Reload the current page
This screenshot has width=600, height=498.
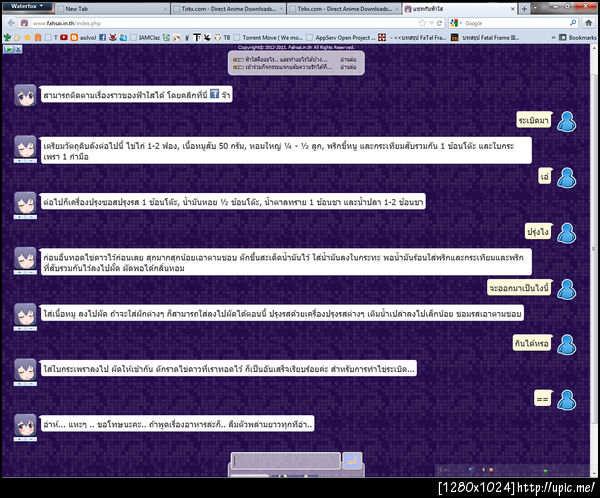[439, 23]
